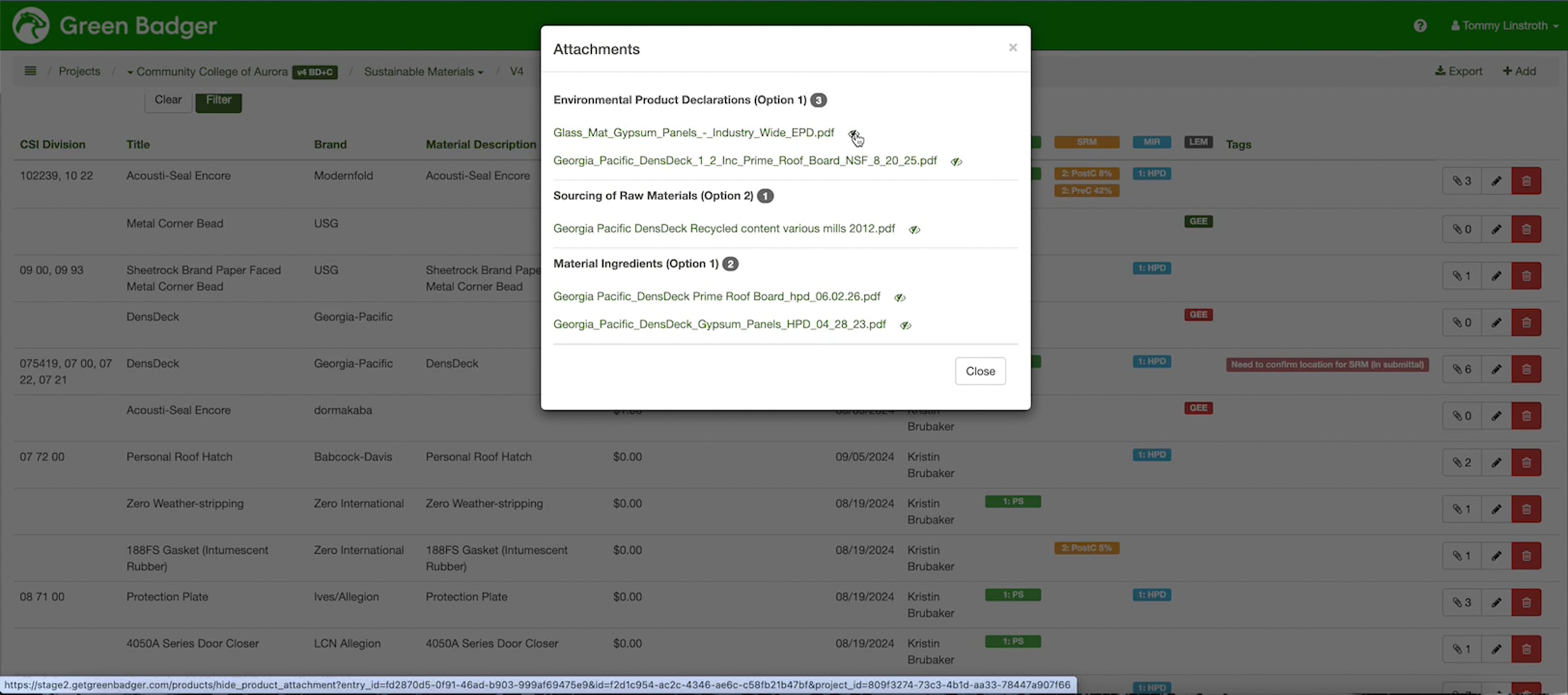Edit Zero Weather-stripping row
The width and height of the screenshot is (1568, 695).
pyautogui.click(x=1496, y=509)
